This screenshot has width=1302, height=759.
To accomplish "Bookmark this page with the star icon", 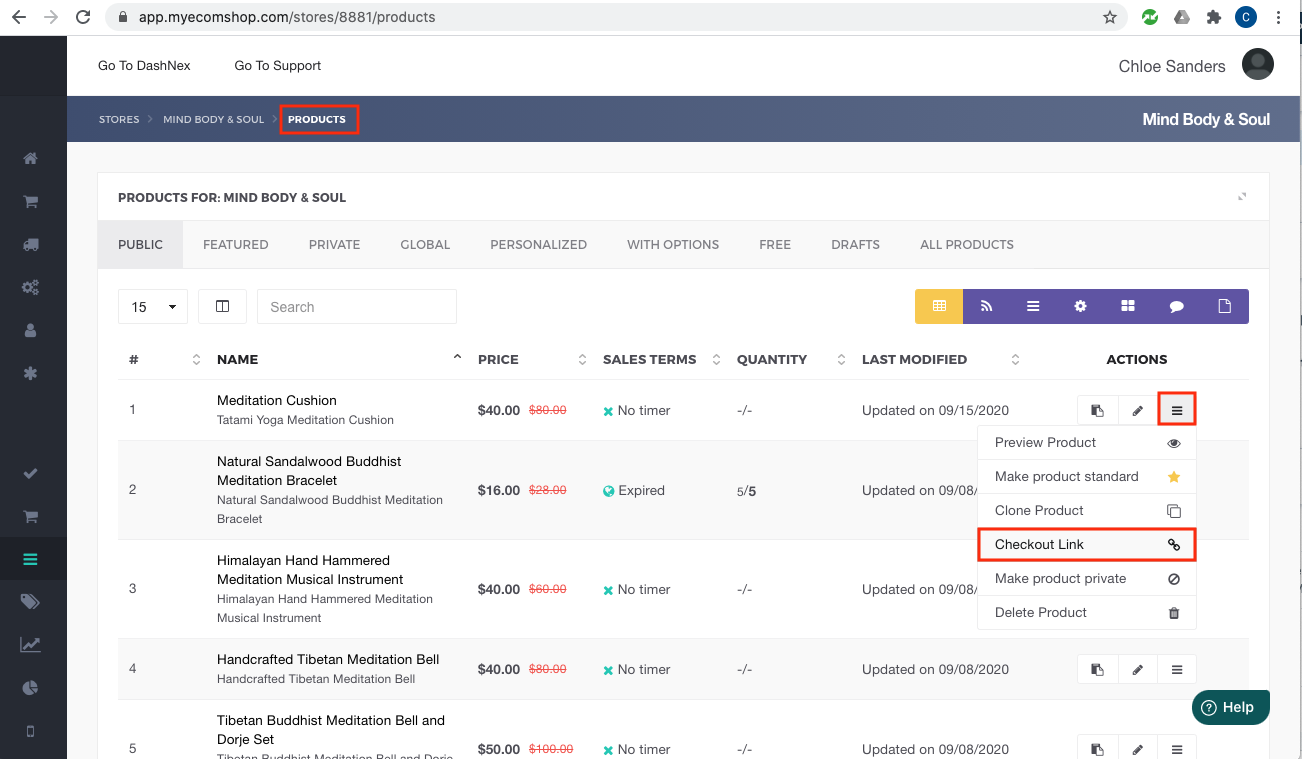I will click(x=1110, y=17).
